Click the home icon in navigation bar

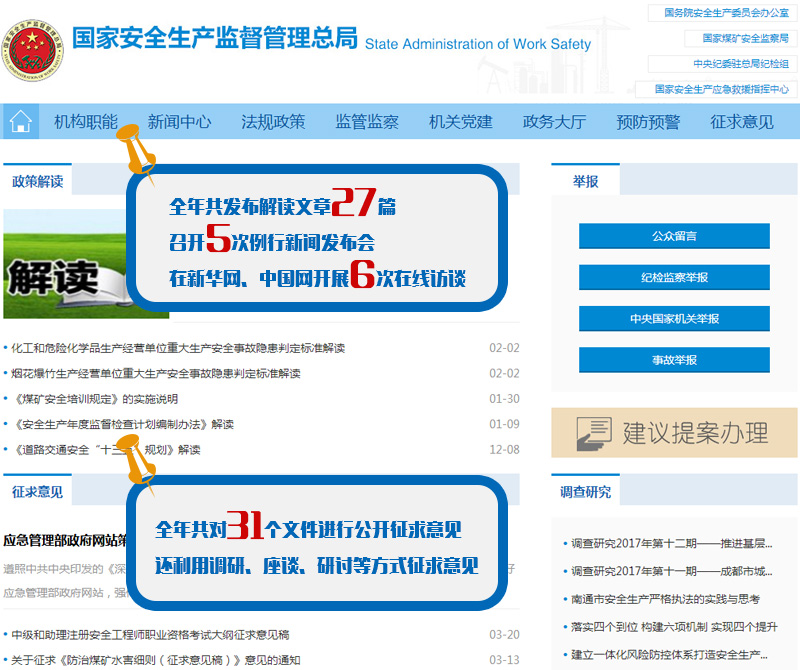pos(20,122)
